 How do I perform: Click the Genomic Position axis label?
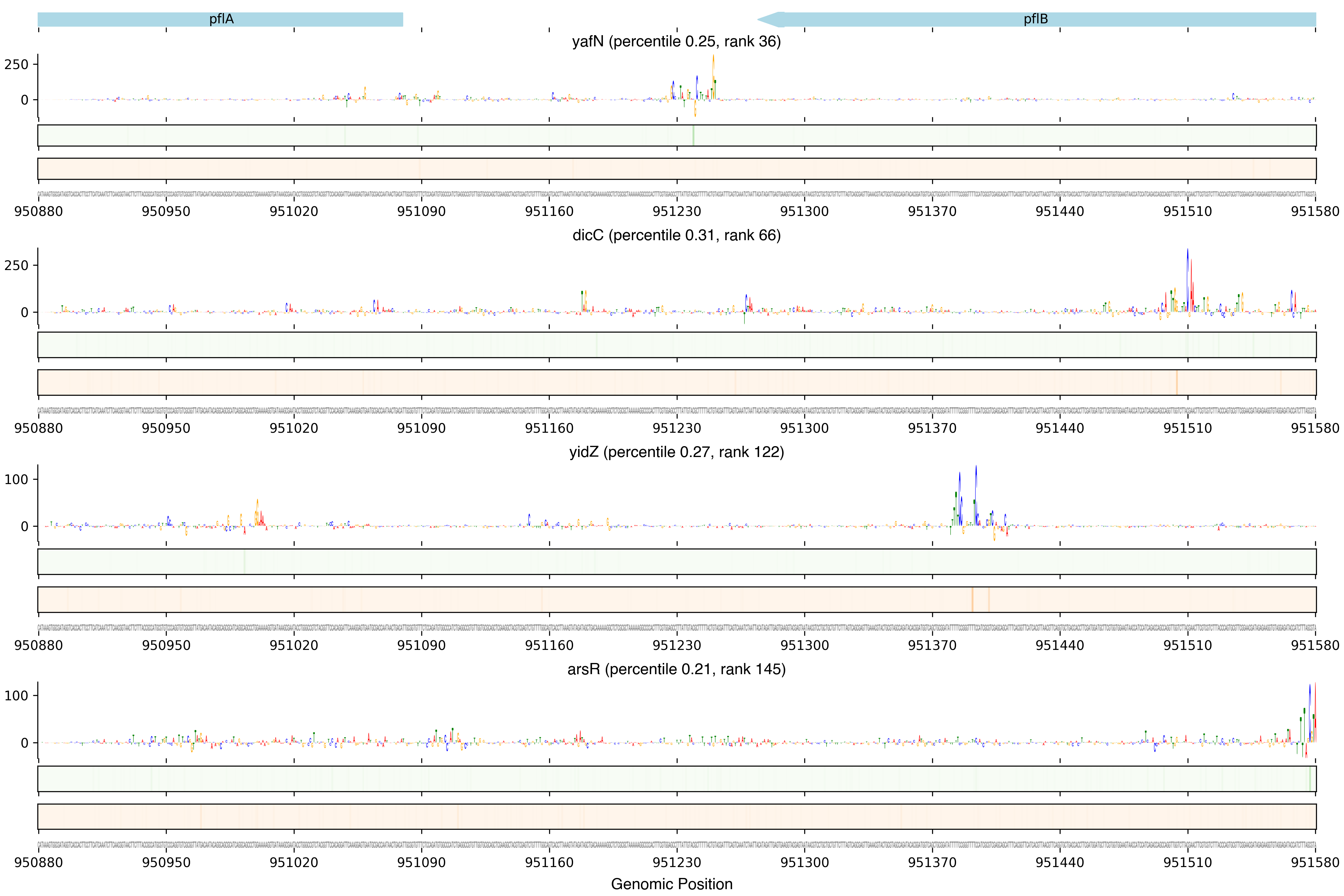point(671,884)
